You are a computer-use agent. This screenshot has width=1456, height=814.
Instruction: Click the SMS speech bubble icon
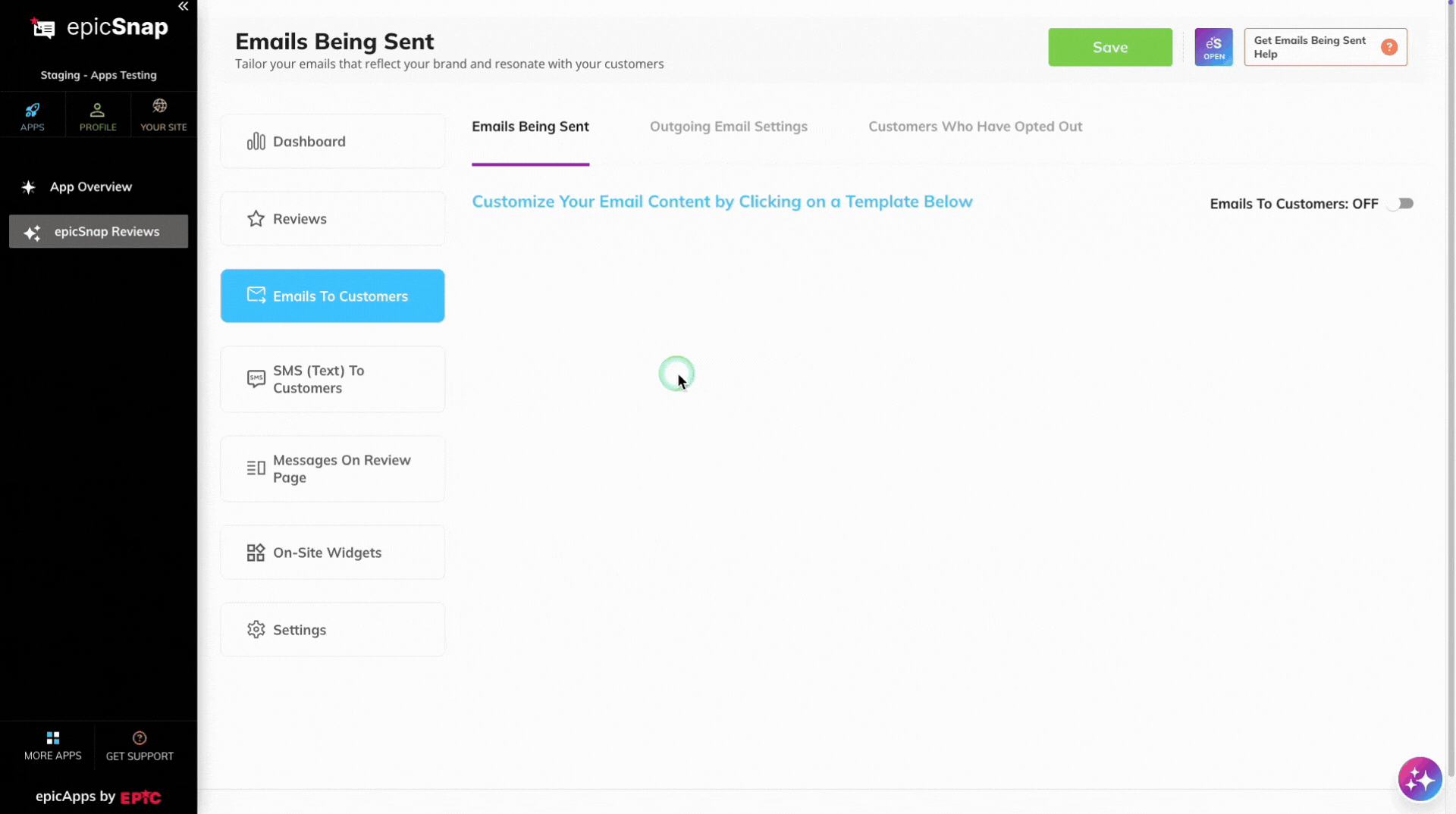pyautogui.click(x=256, y=379)
